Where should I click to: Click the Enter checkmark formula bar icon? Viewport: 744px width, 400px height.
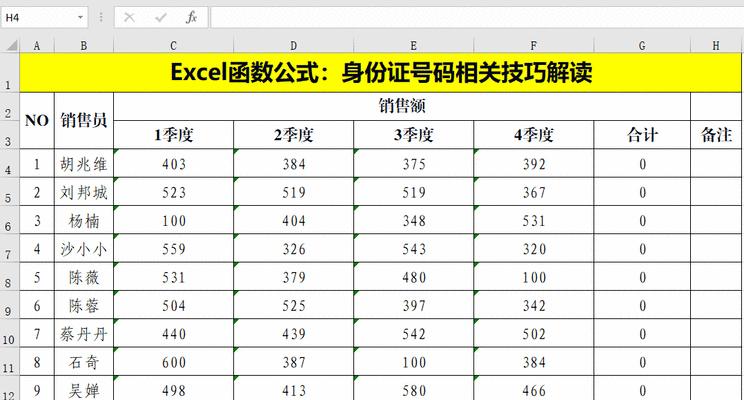tap(161, 18)
